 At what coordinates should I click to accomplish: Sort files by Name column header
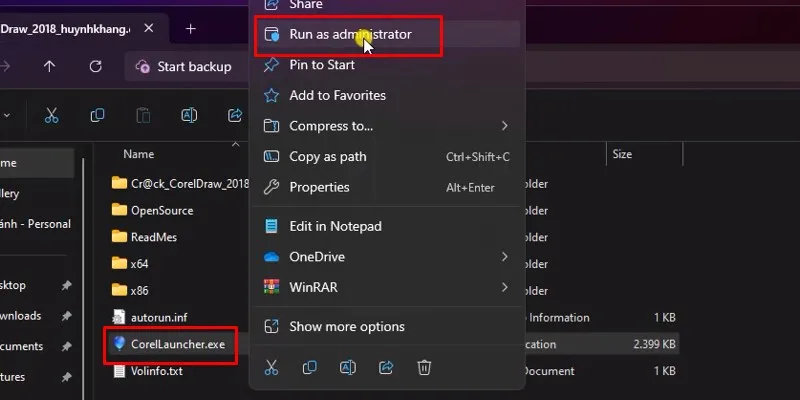(139, 154)
